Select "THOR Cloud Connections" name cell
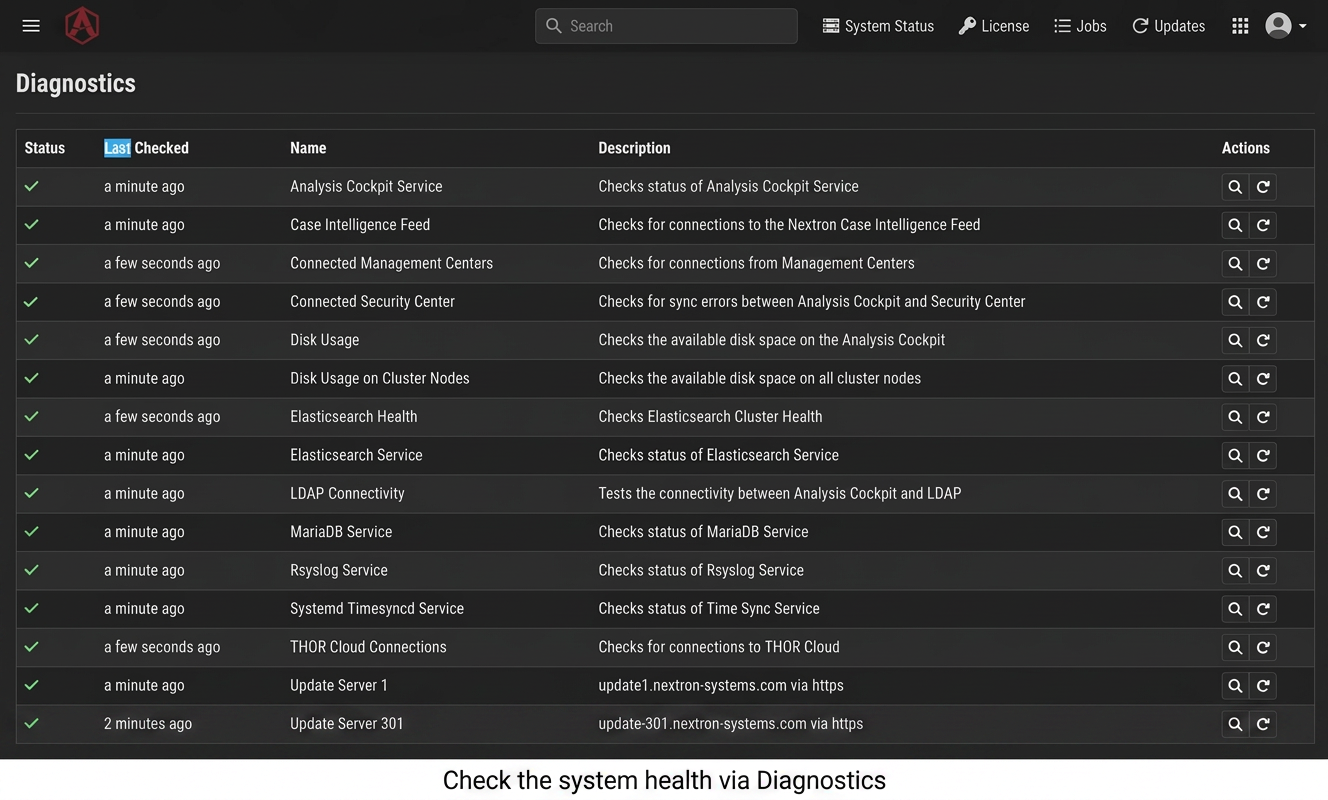The height and width of the screenshot is (800, 1328). [368, 647]
